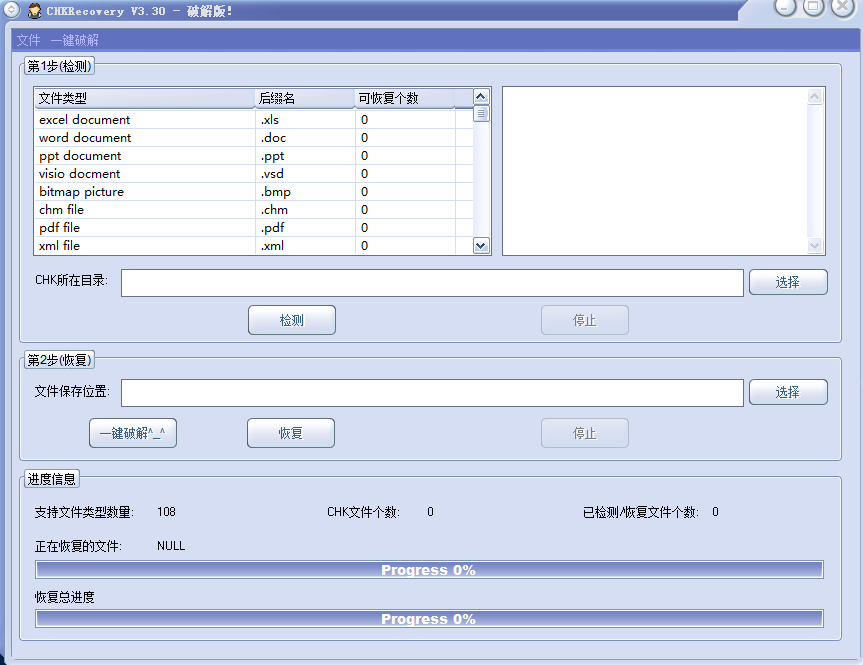This screenshot has width=863, height=665.
Task: Click the round system icon at title bar's left end
Action: 12,11
